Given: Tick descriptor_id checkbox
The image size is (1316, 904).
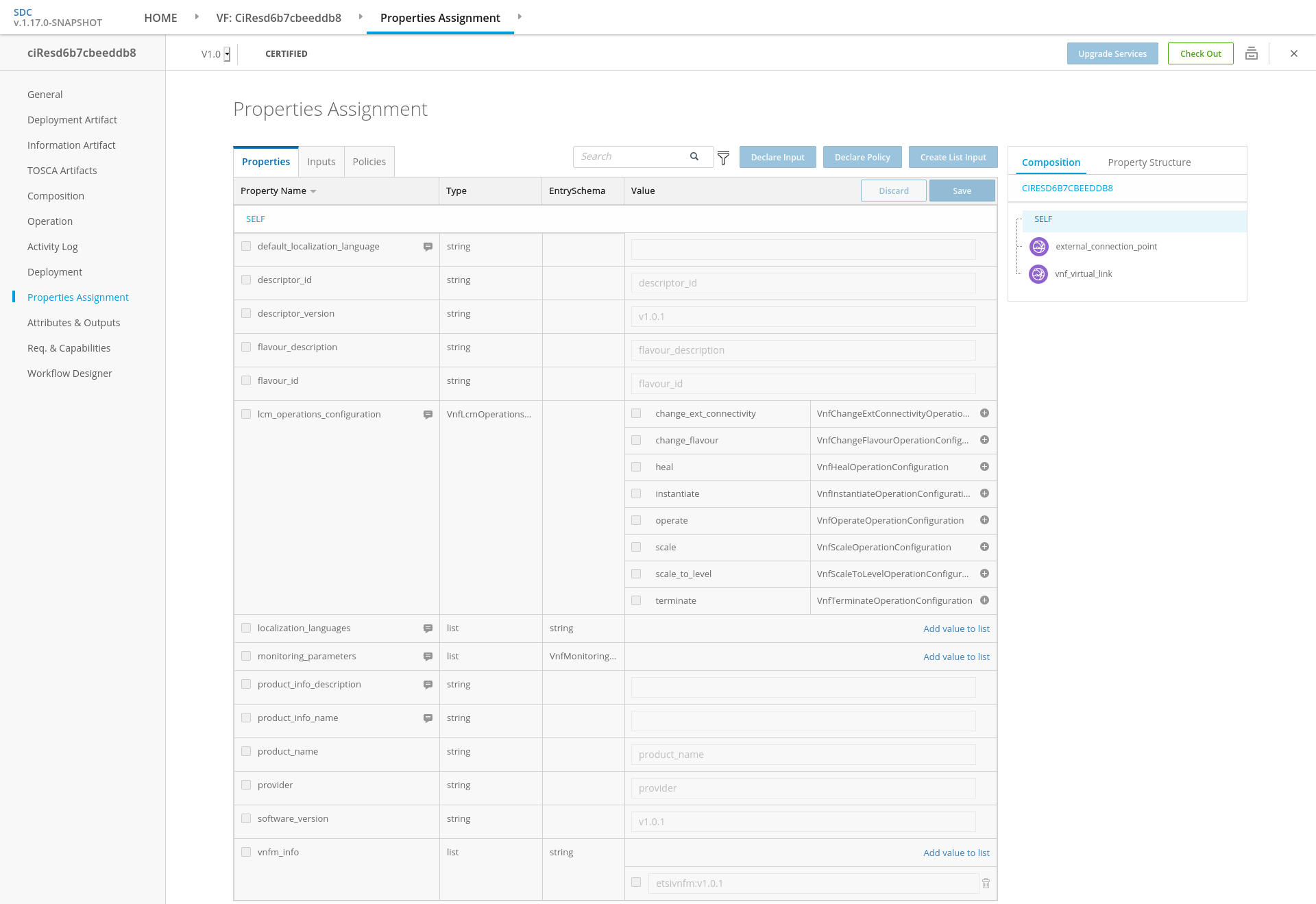Looking at the screenshot, I should [x=246, y=280].
